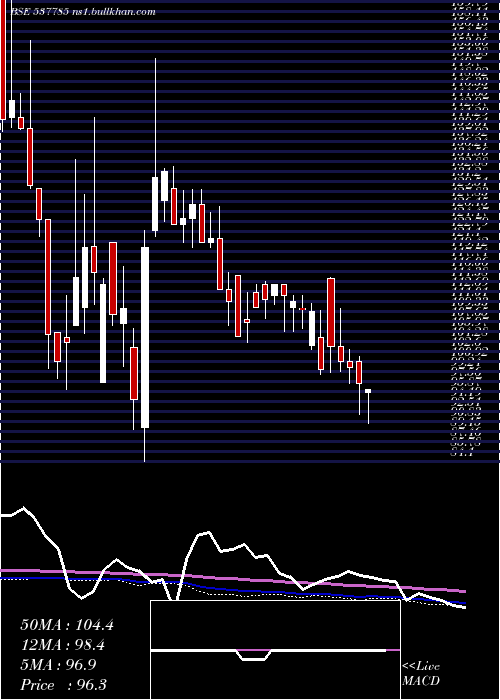Click the <<Live MACD label
The height and width of the screenshot is (700, 500).
[421, 673]
